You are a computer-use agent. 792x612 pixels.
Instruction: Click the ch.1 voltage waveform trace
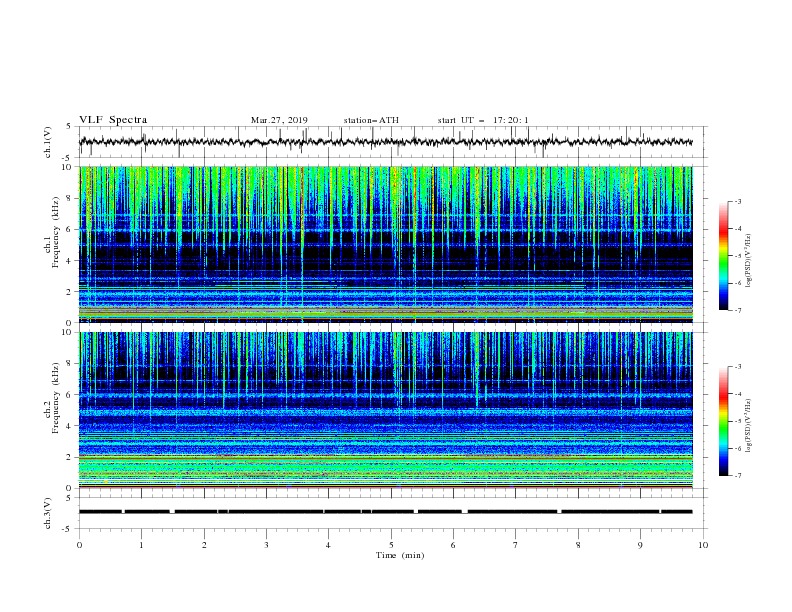pos(386,142)
